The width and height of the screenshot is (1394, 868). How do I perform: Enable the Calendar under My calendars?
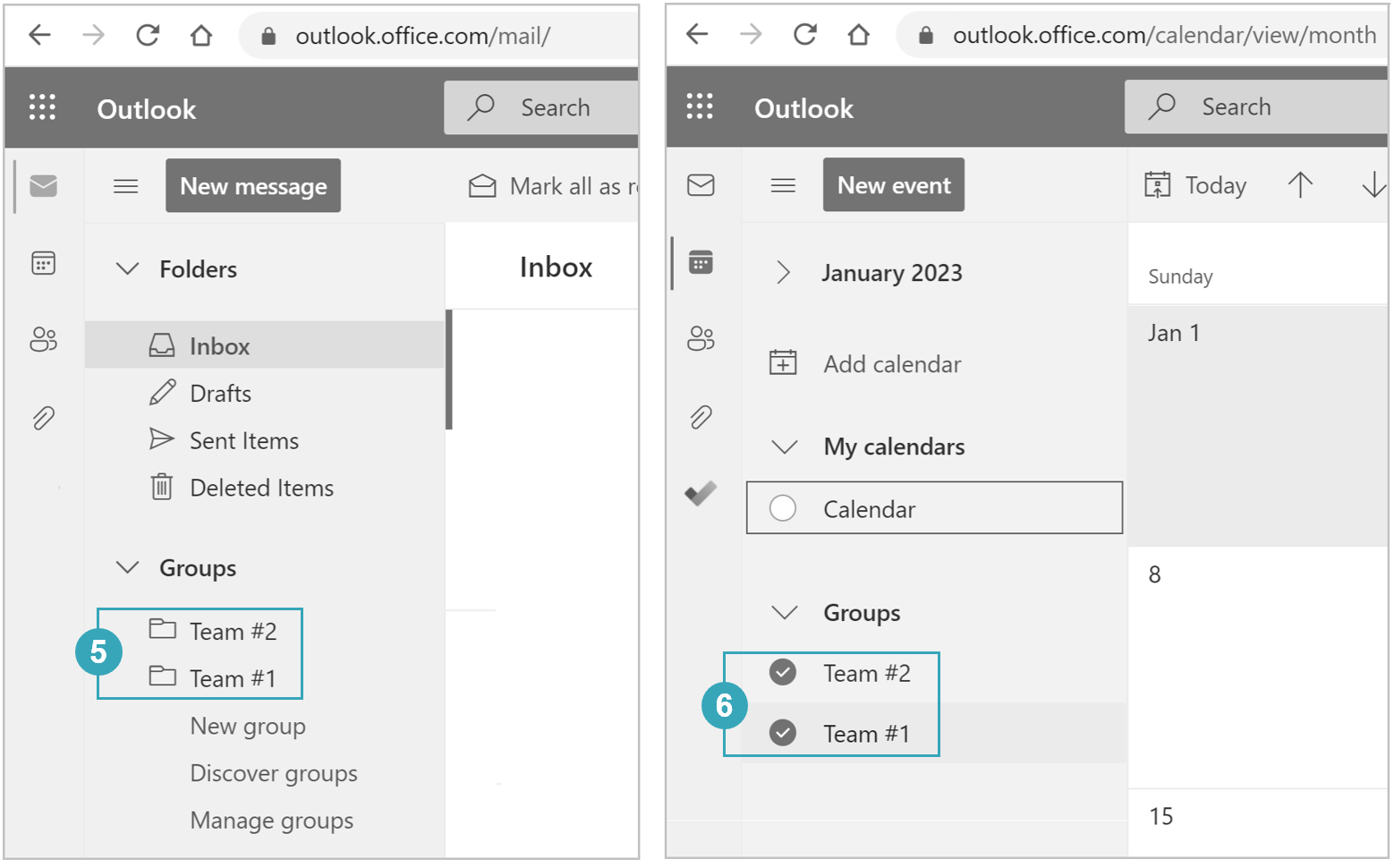point(783,507)
